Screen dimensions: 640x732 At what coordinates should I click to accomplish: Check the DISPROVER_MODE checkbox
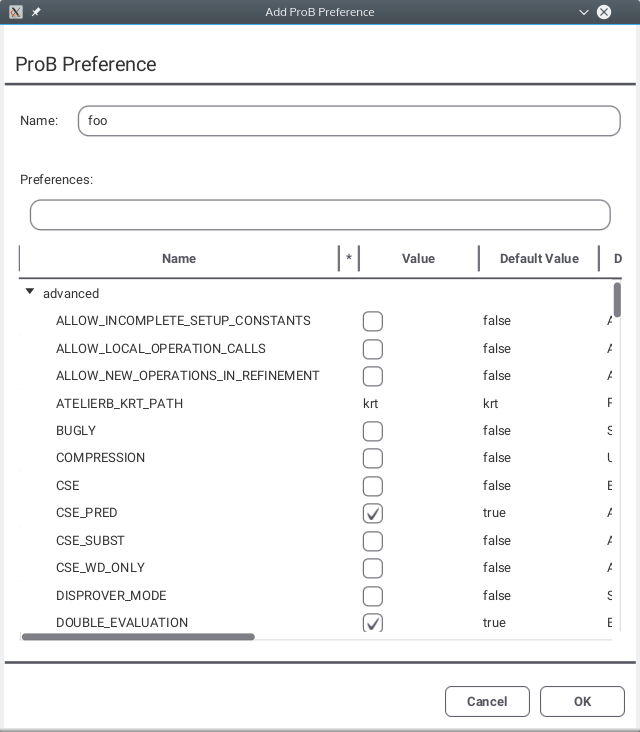[x=372, y=596]
